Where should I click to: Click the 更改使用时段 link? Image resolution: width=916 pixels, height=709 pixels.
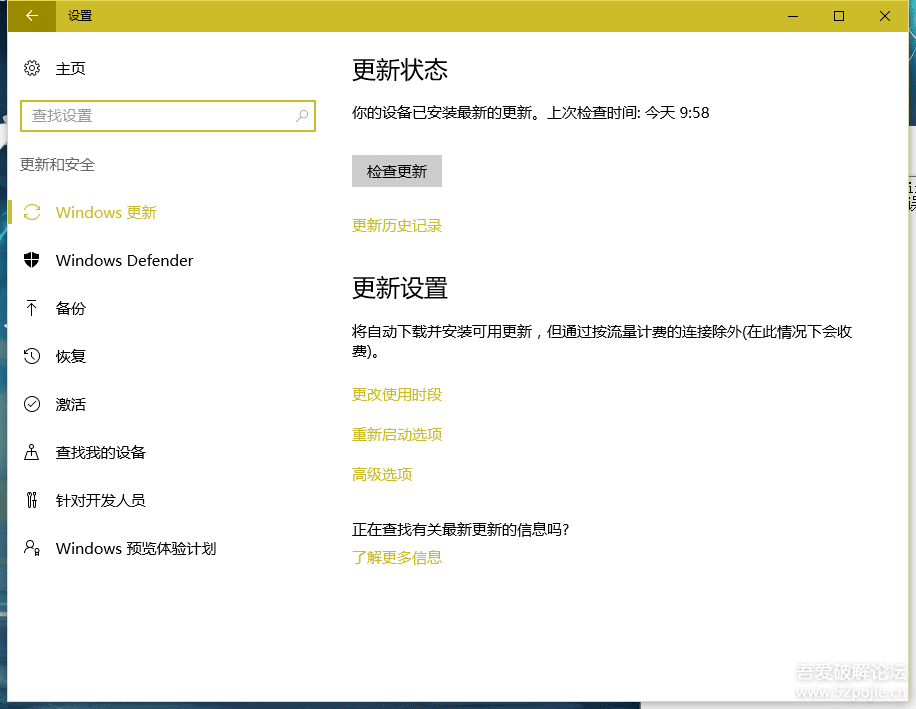coord(397,394)
